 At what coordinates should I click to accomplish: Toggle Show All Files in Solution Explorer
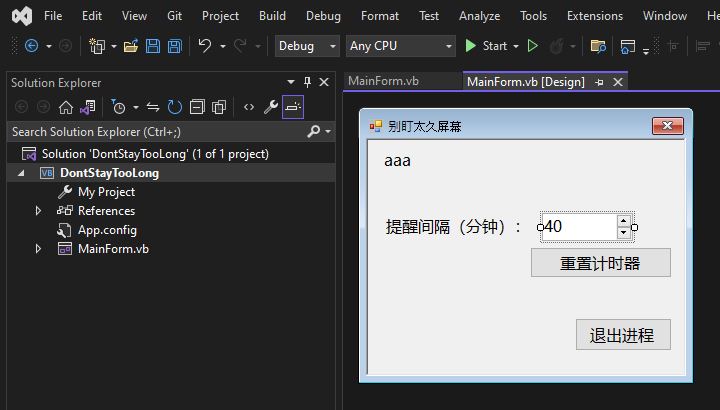[x=219, y=107]
